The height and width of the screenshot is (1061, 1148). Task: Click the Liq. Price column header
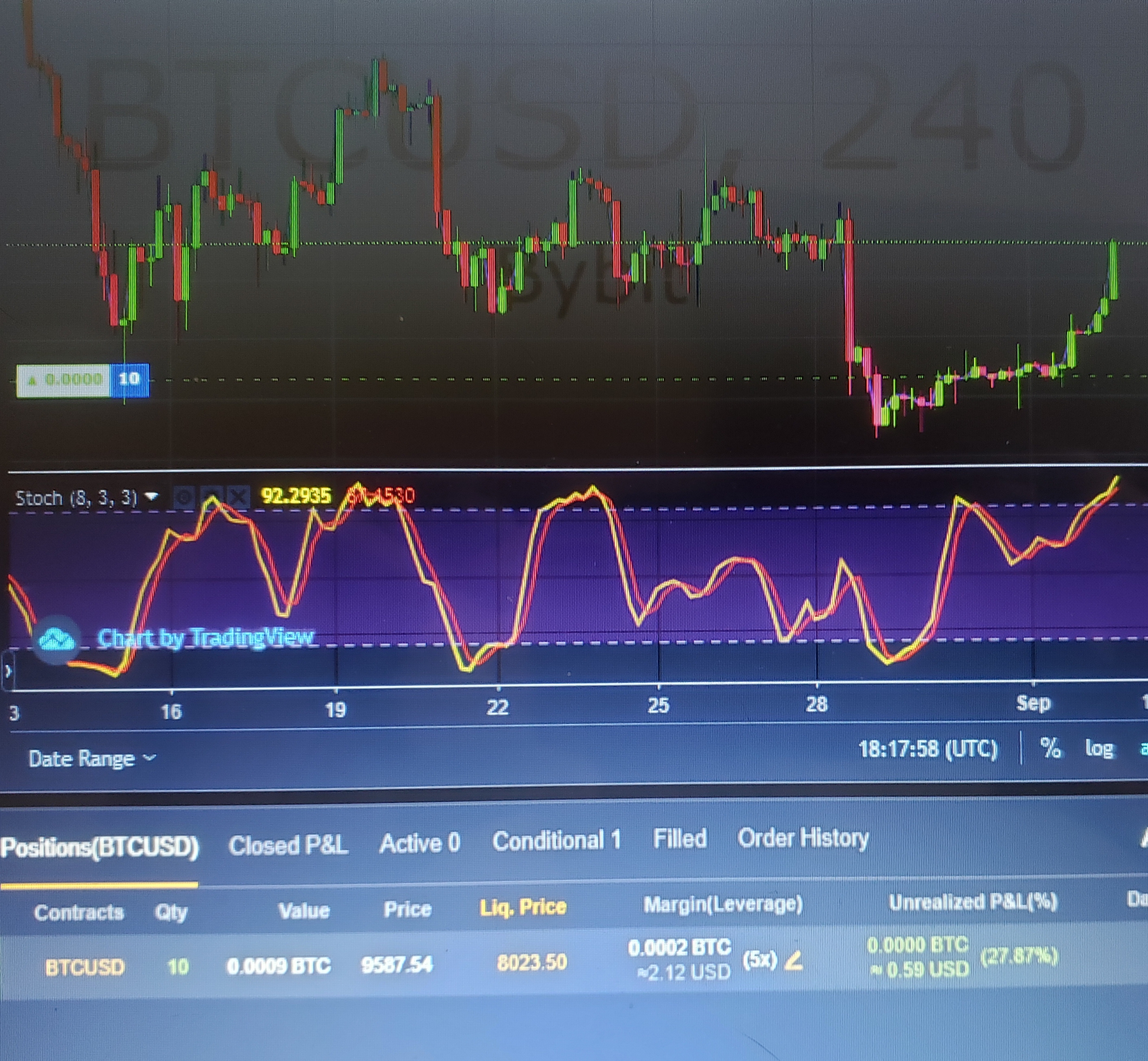(x=523, y=907)
